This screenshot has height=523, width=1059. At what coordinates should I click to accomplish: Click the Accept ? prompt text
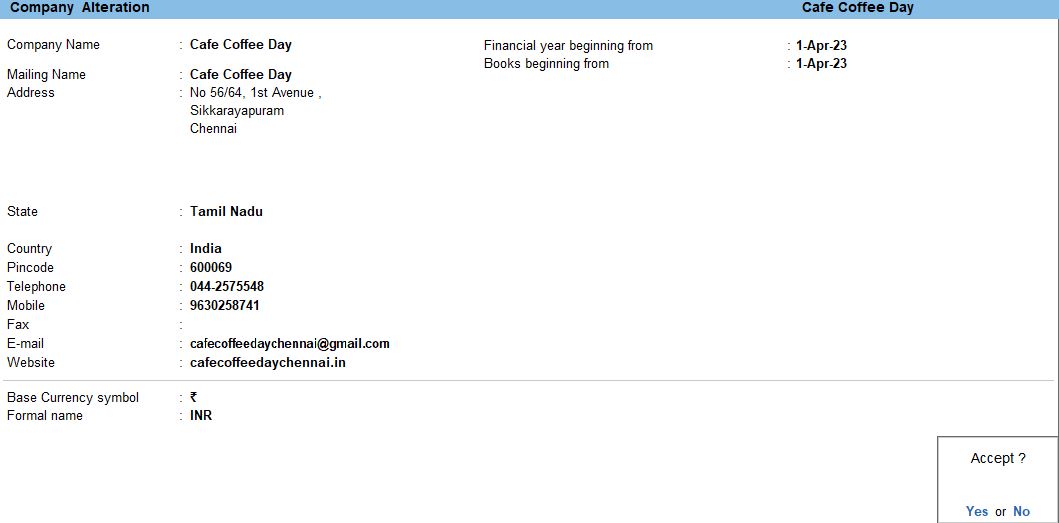pos(998,458)
